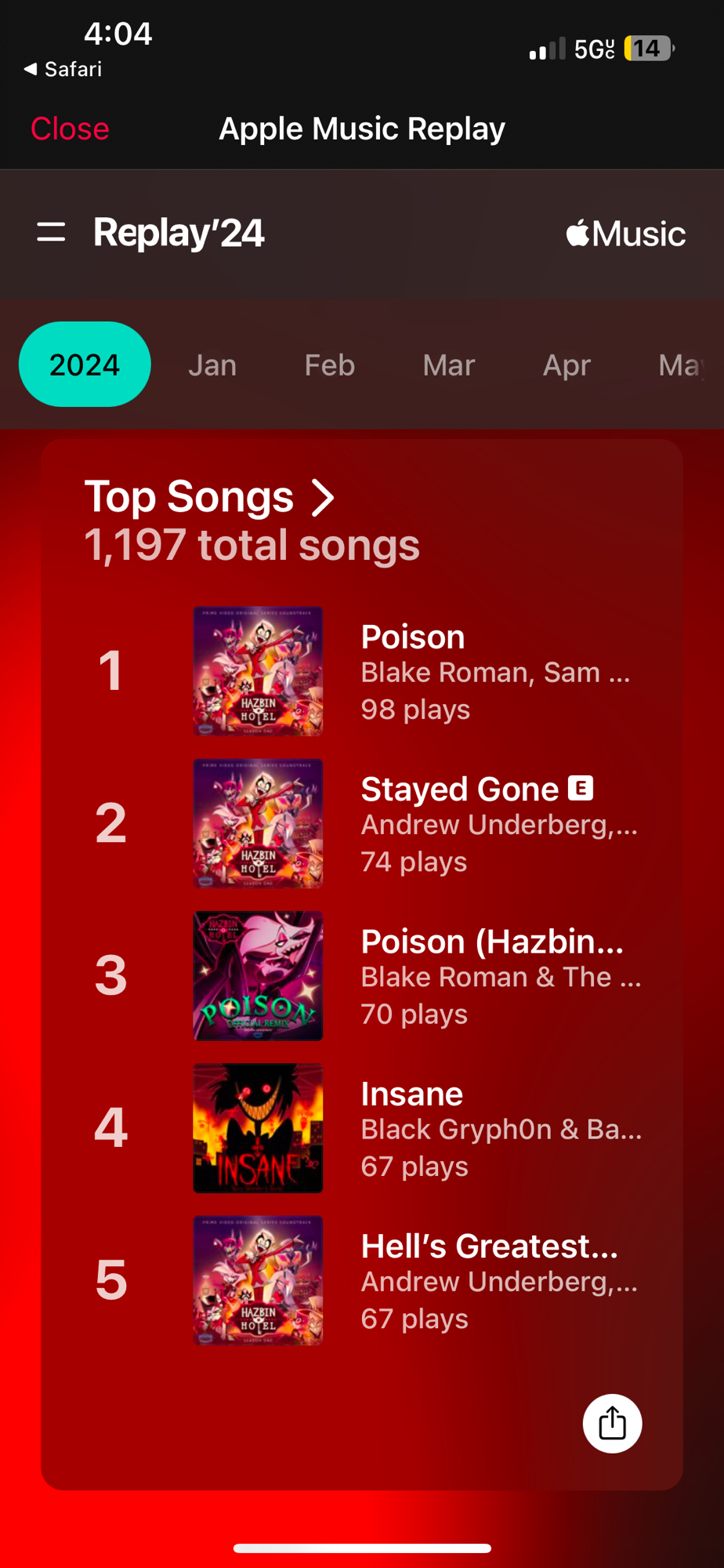
Task: Open the hamburger menu icon
Action: tap(51, 232)
